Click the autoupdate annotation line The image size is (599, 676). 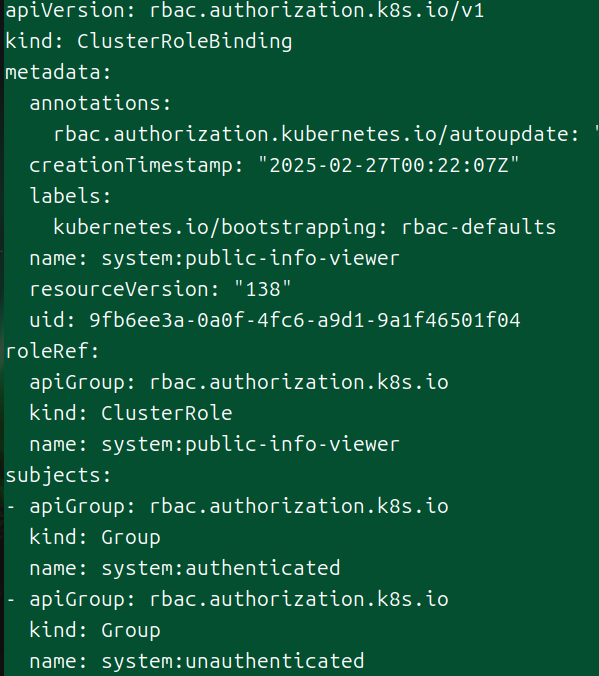[x=326, y=134]
